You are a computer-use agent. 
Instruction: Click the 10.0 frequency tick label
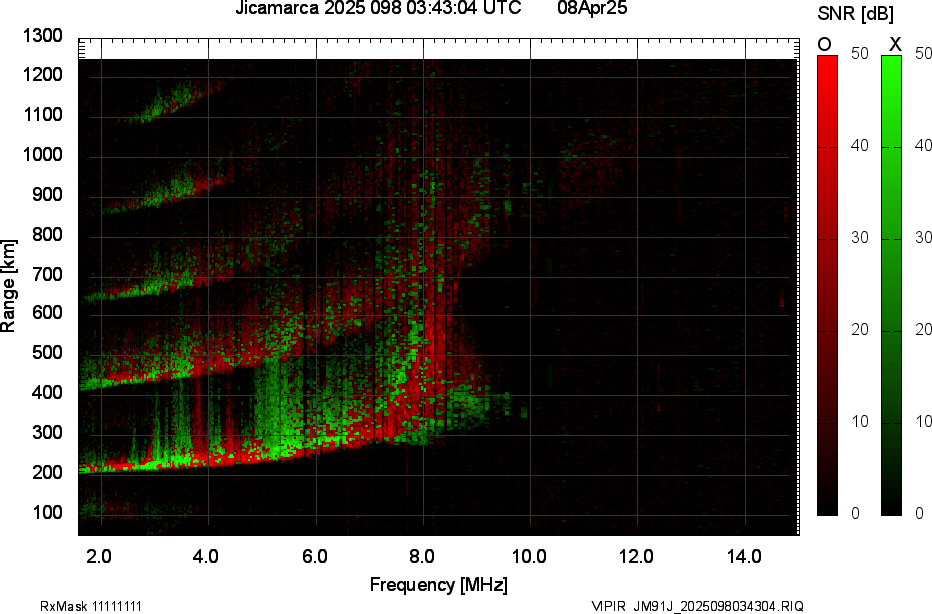tap(529, 556)
